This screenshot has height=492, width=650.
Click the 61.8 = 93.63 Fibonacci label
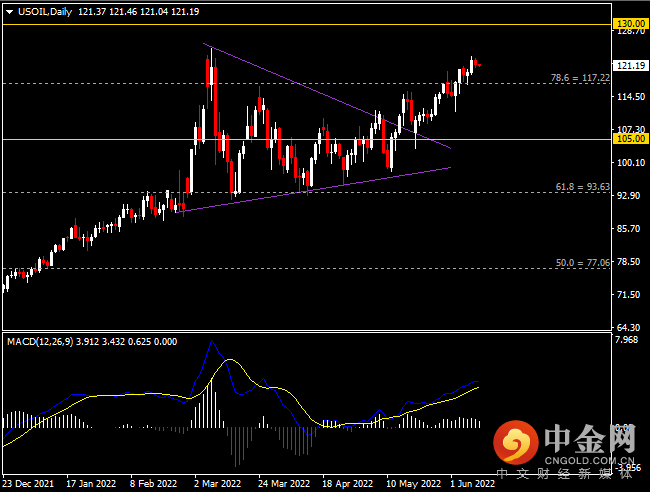(582, 187)
